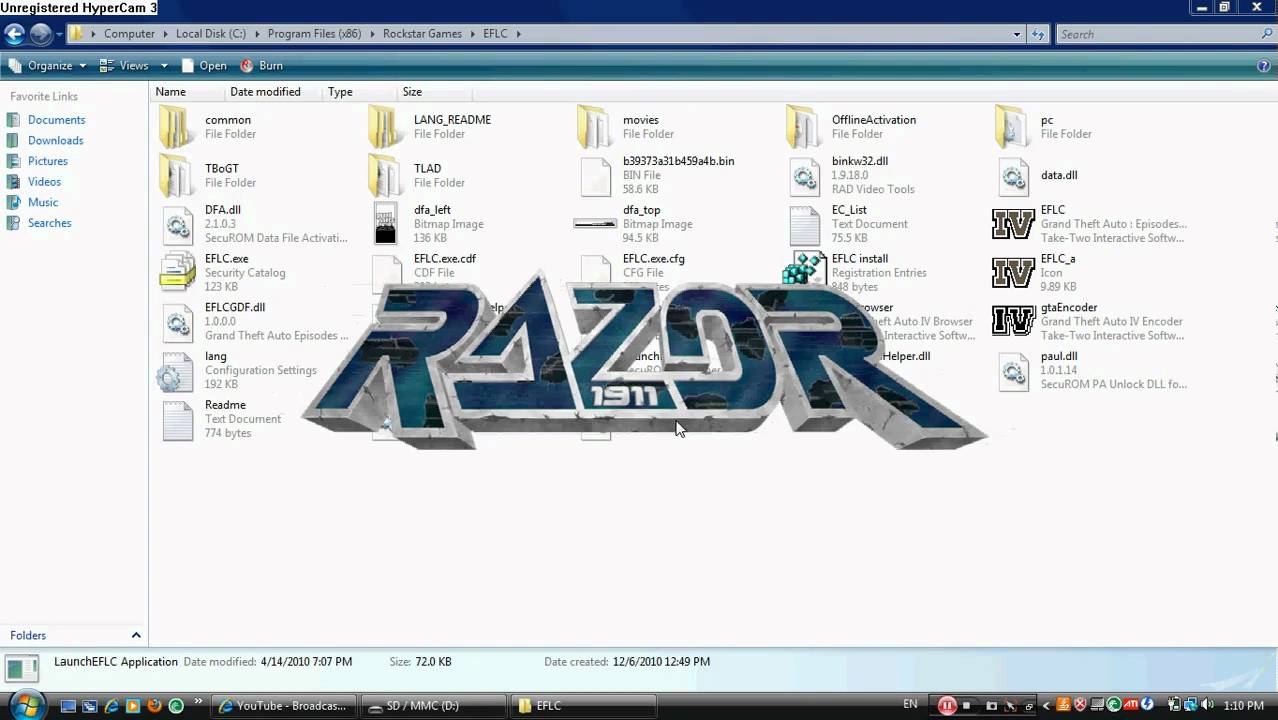The height and width of the screenshot is (720, 1278).
Task: Select the TLAD folder
Action: click(x=416, y=176)
